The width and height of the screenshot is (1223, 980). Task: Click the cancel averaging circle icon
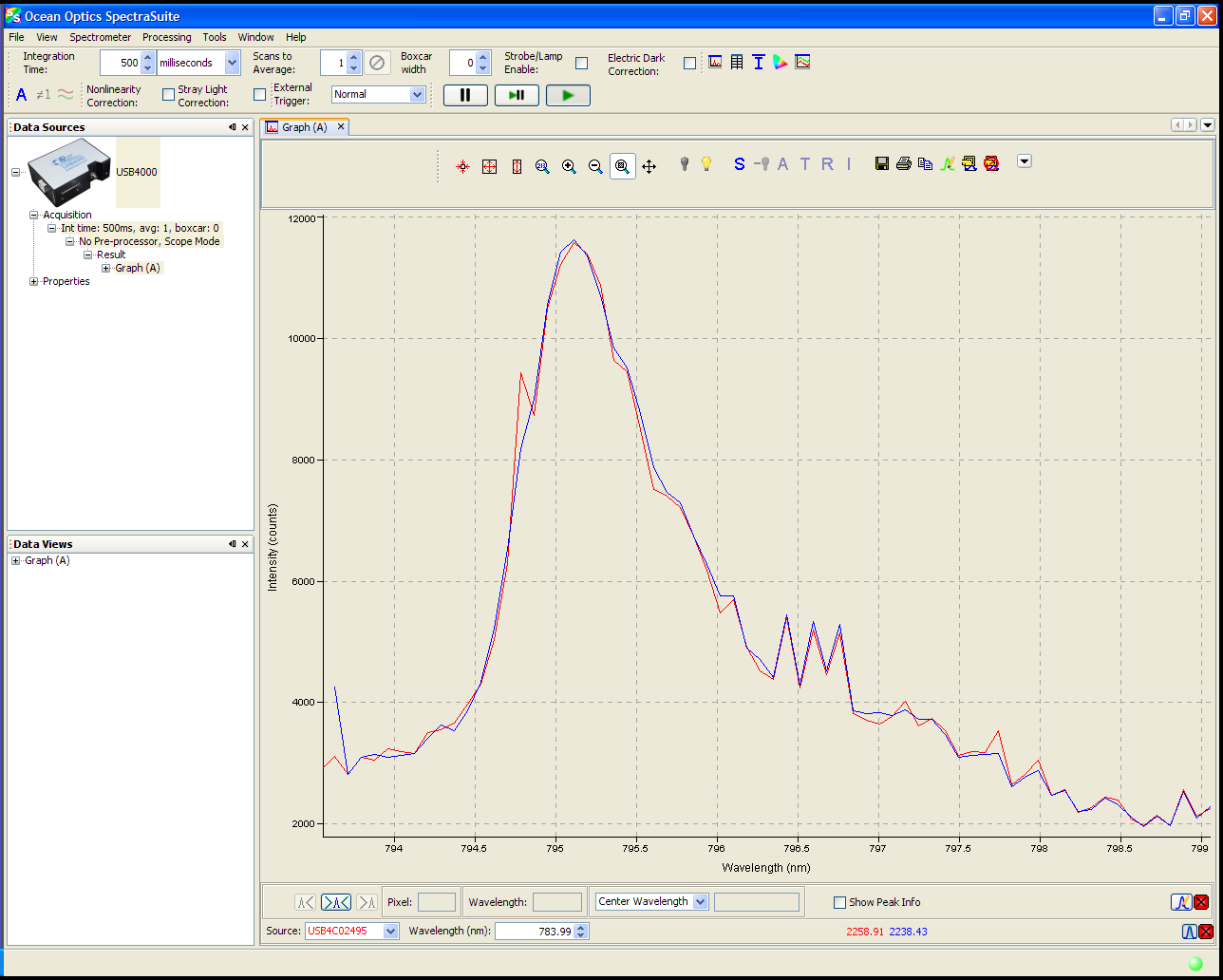[x=377, y=63]
